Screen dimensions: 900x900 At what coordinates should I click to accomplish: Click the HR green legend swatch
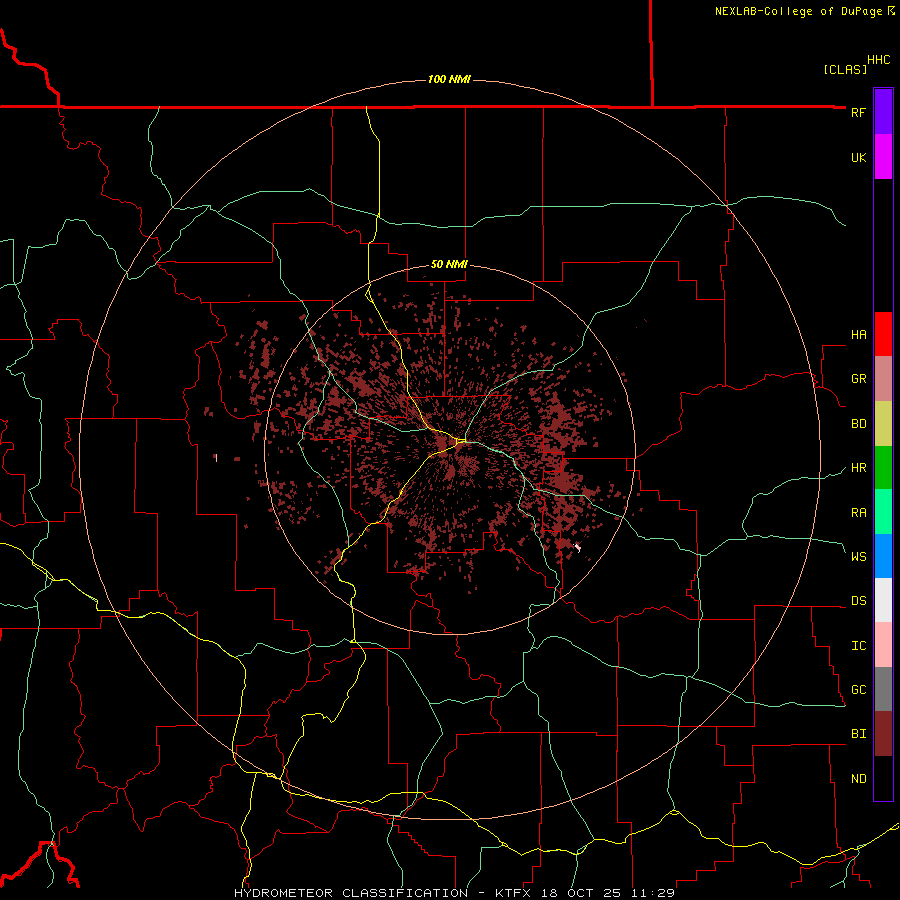pyautogui.click(x=883, y=468)
